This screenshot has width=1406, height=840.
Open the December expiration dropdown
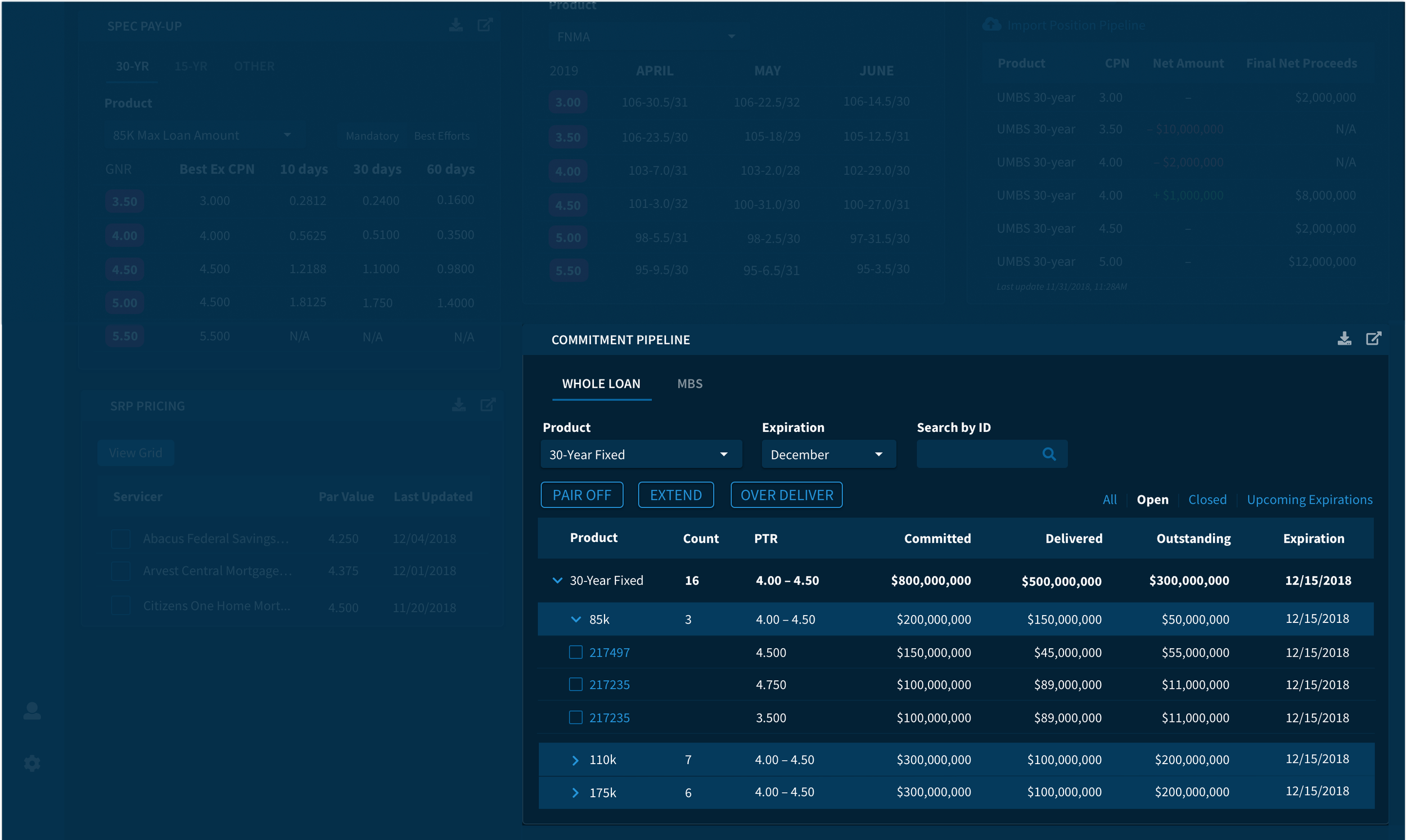[828, 454]
